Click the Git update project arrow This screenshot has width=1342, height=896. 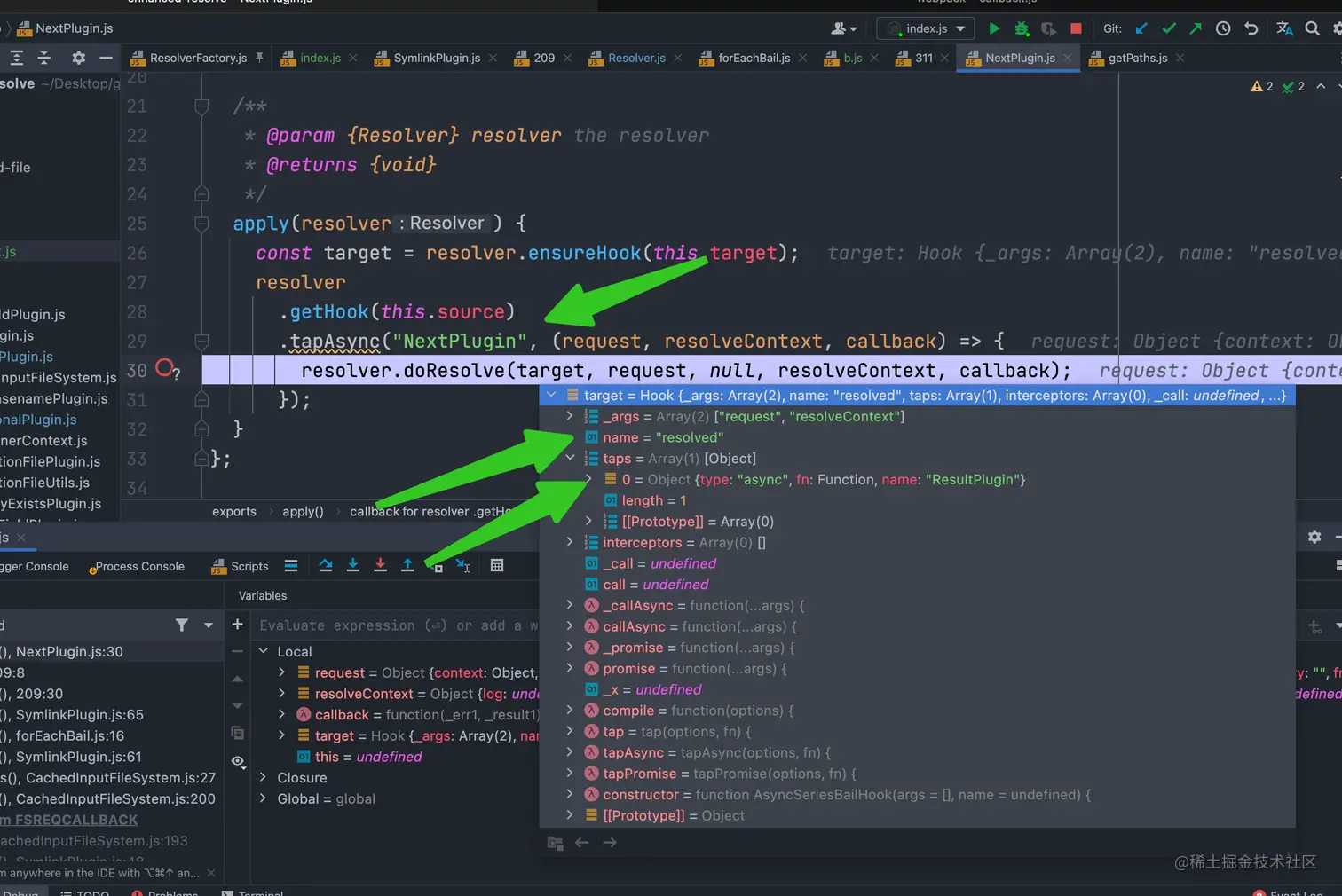tap(1141, 28)
